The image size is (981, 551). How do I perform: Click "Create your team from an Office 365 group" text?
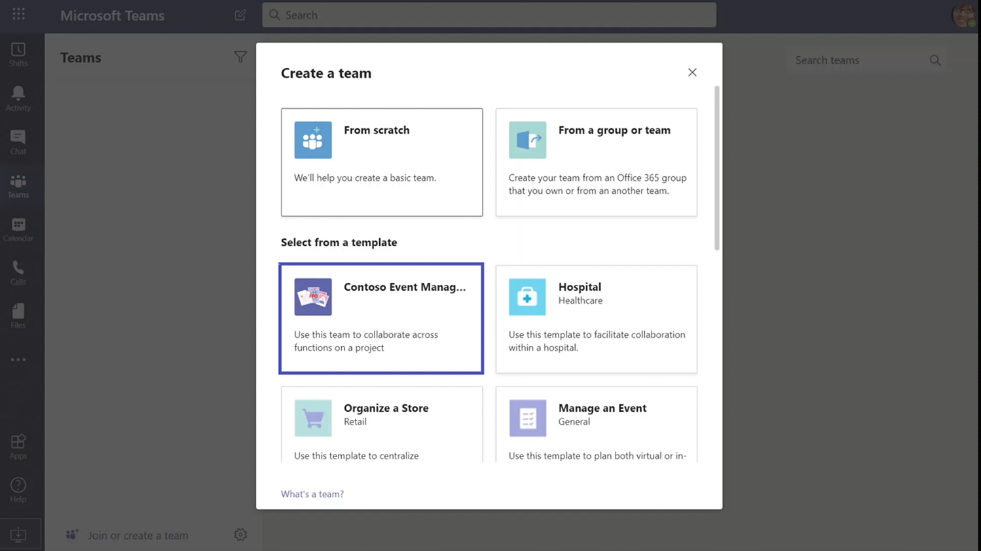click(x=597, y=178)
